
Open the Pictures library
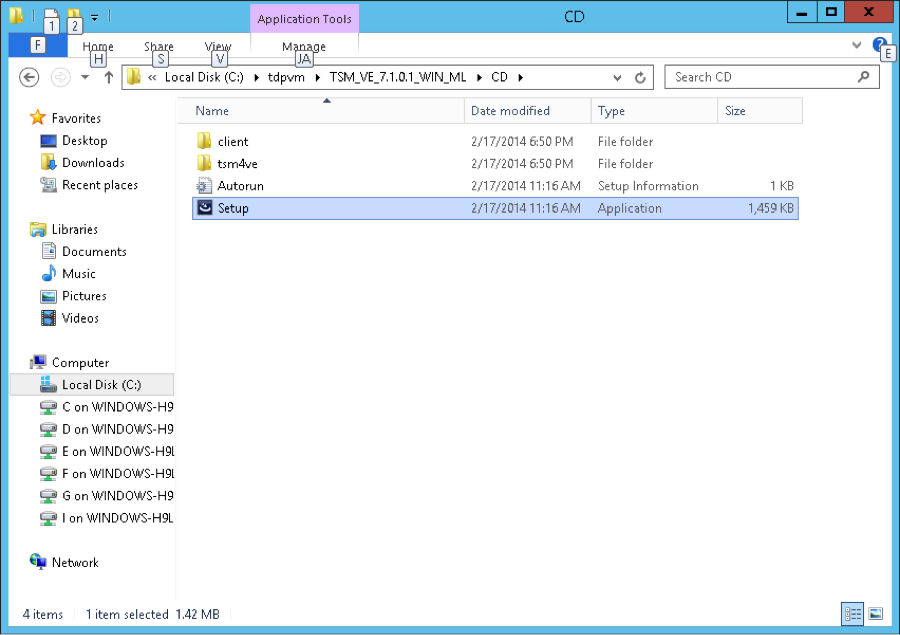pyautogui.click(x=84, y=296)
